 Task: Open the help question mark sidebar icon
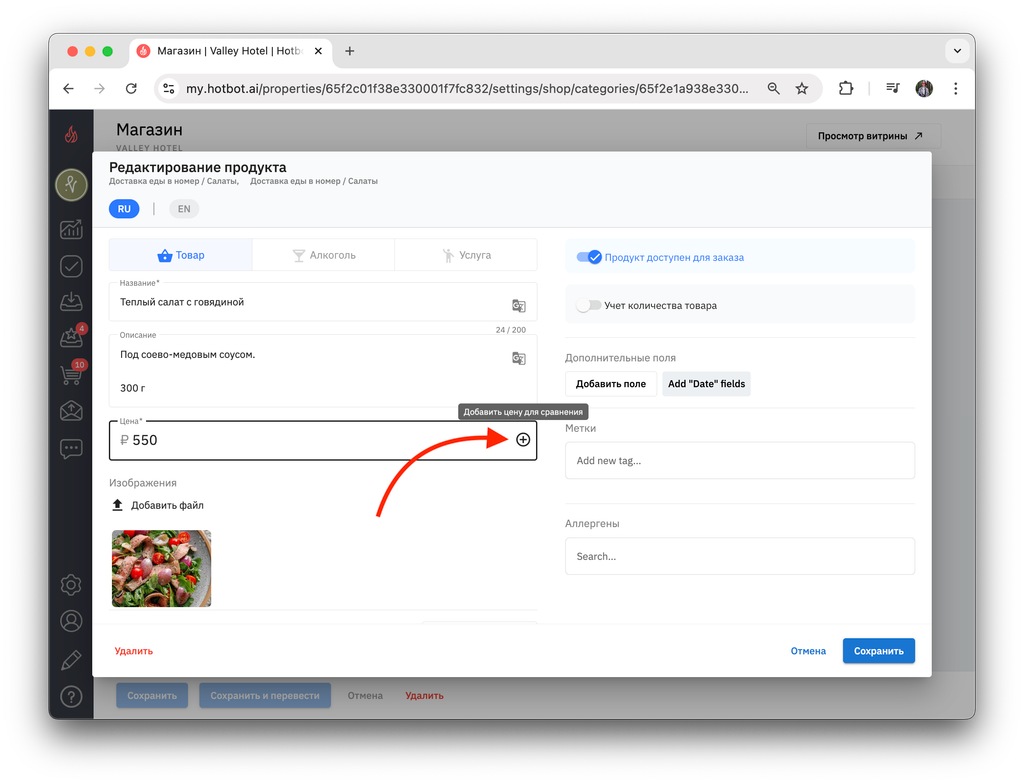(71, 697)
